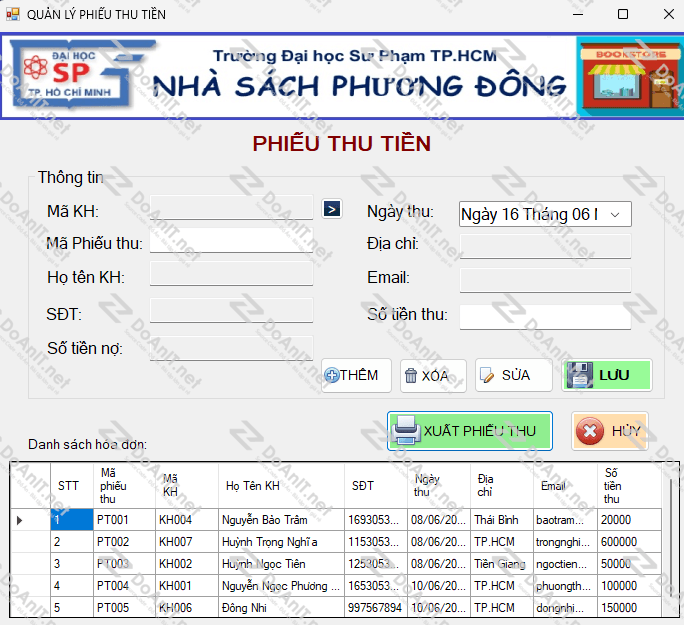
Task: Click XUẤT PHIẾU THU print button
Action: pos(470,431)
